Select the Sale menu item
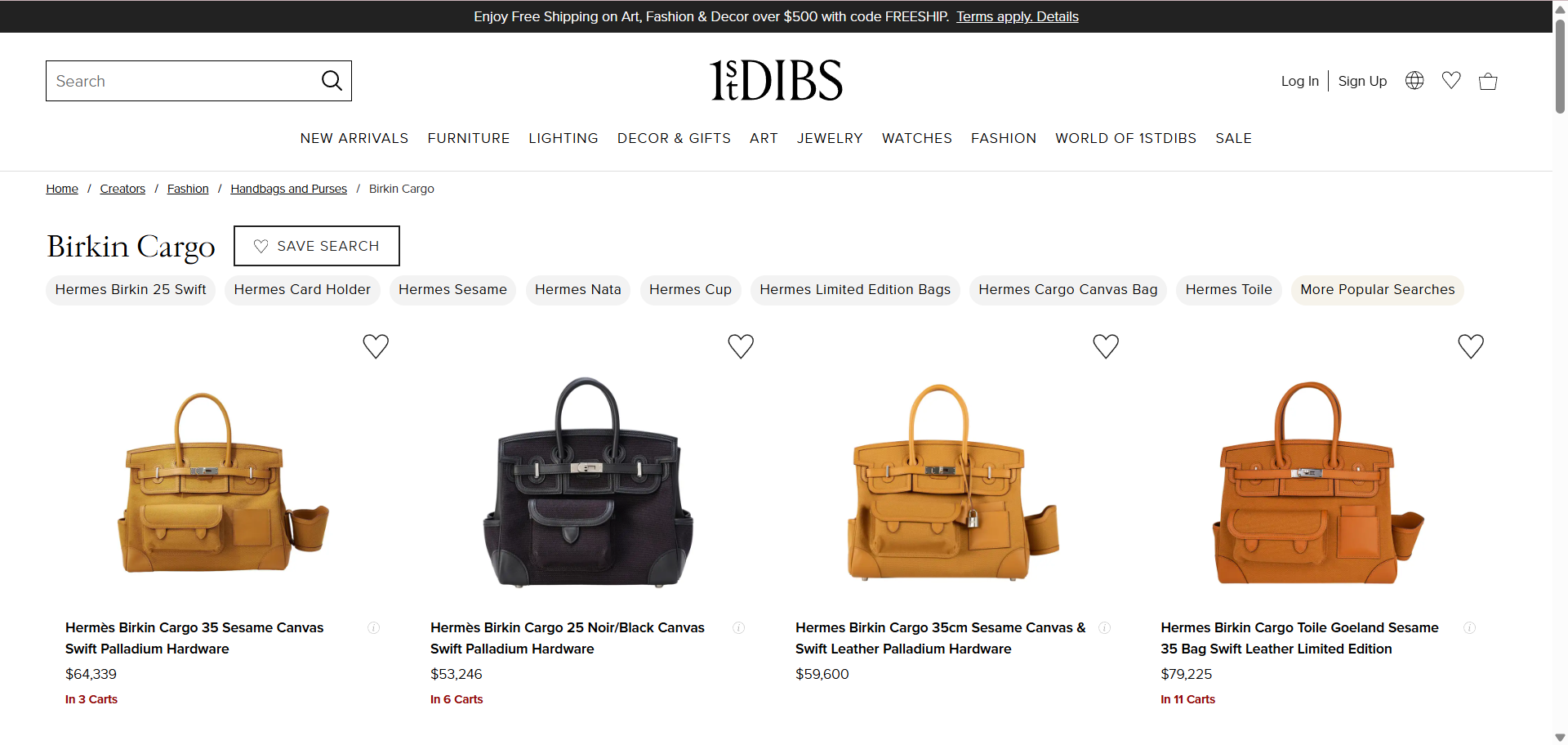Screen dimensions: 1568x745 pyautogui.click(x=1233, y=138)
